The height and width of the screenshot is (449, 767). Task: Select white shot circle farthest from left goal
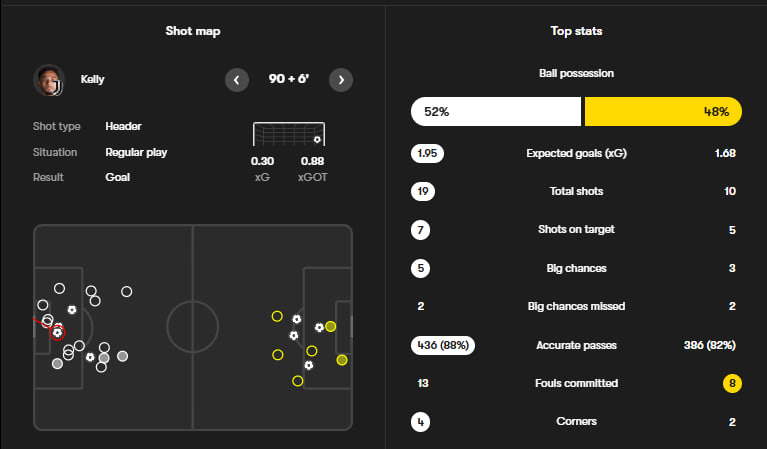coord(126,292)
